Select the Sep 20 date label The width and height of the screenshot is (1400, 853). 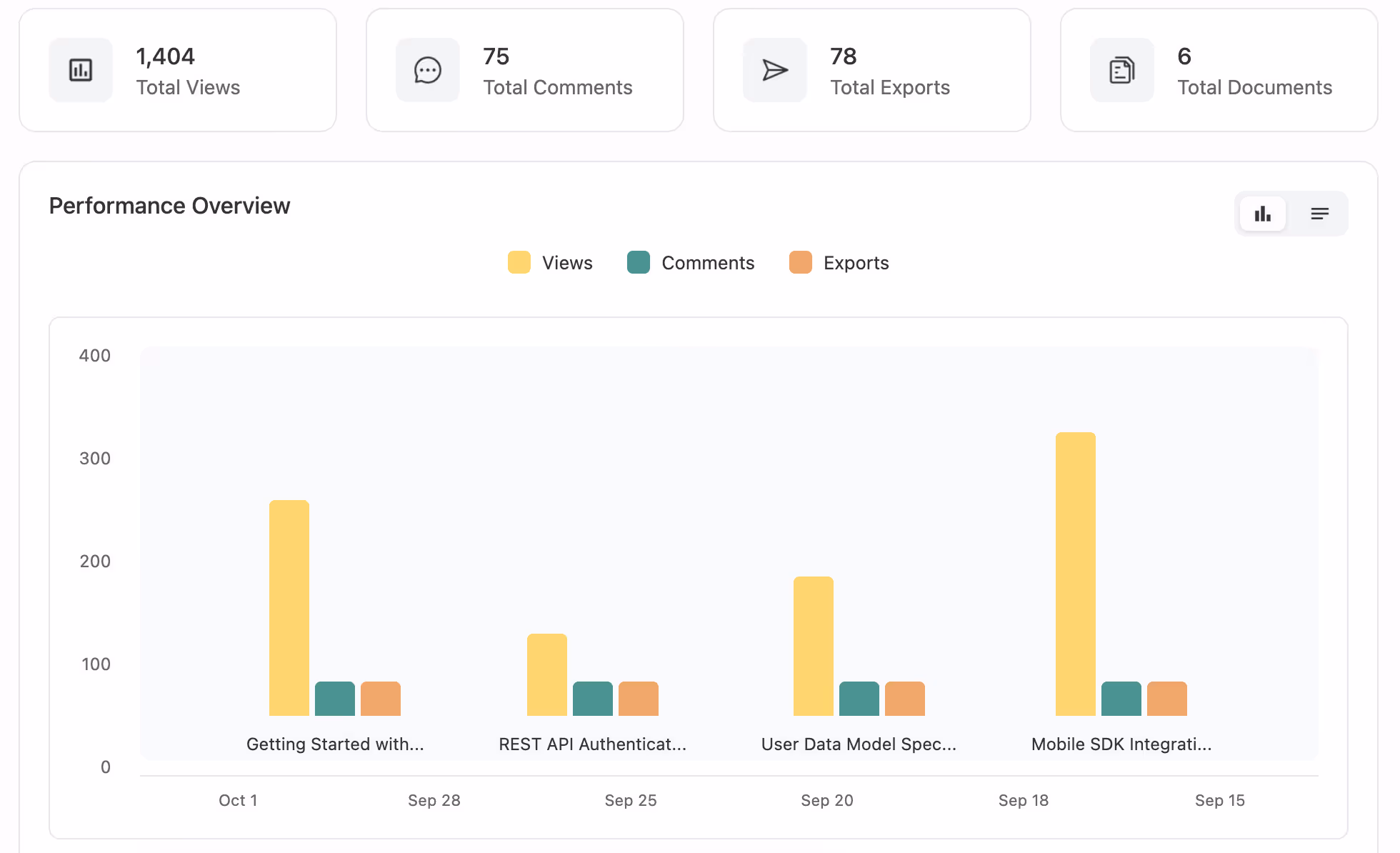tap(826, 800)
